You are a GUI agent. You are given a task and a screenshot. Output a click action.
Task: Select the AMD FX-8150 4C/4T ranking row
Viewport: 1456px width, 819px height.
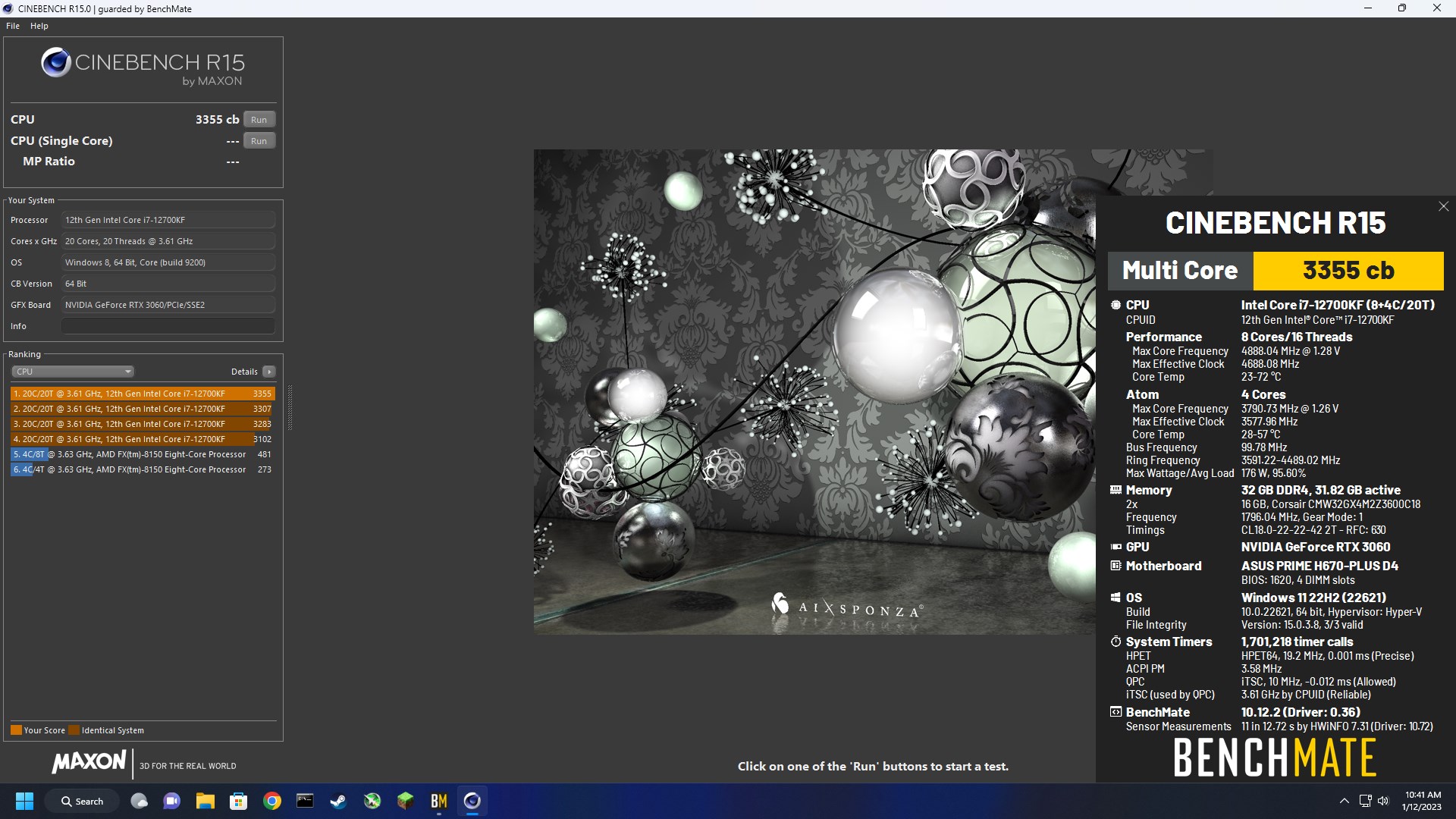[143, 469]
